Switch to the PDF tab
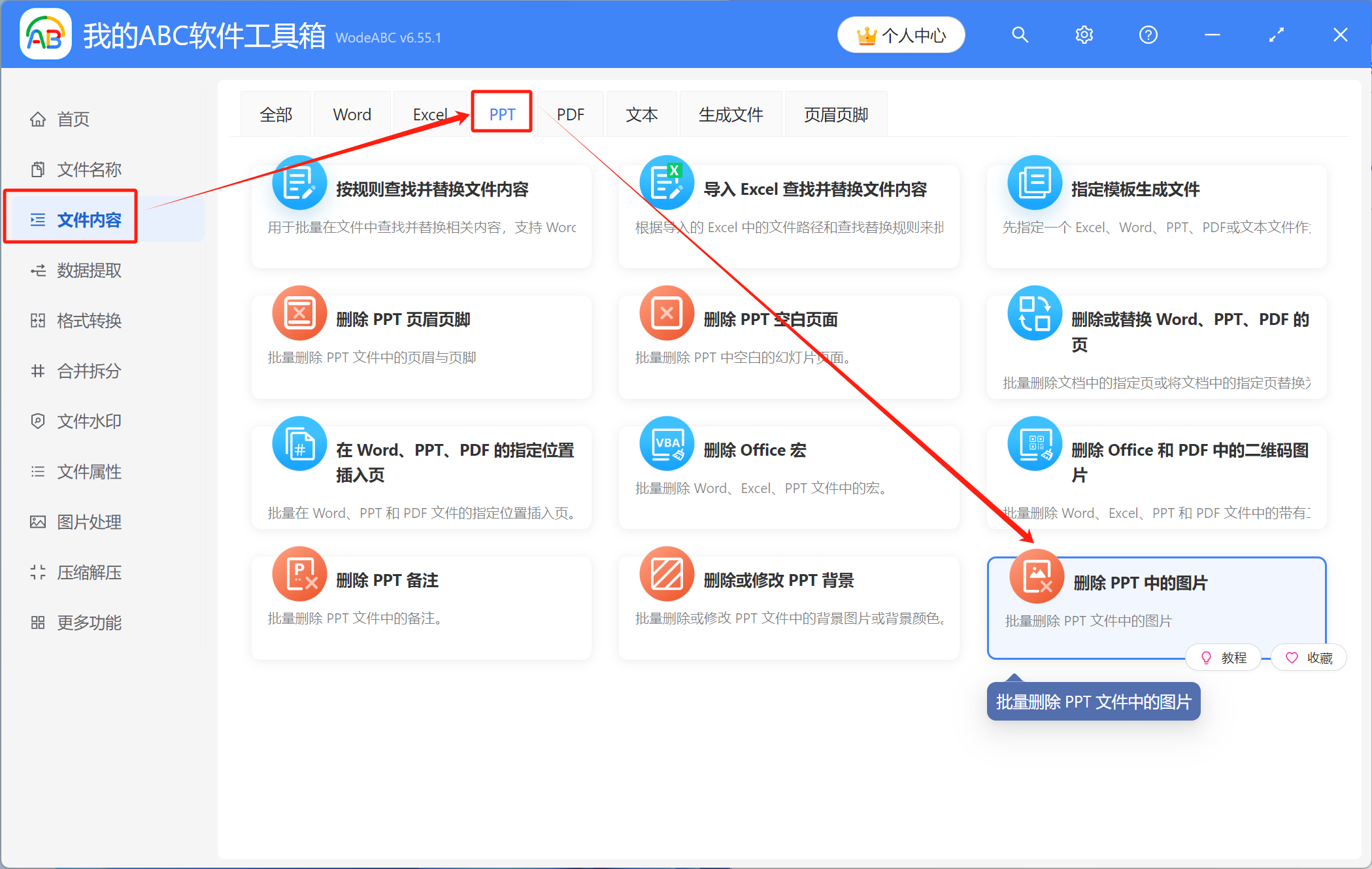Screen dimensions: 1372x869 click(x=570, y=114)
